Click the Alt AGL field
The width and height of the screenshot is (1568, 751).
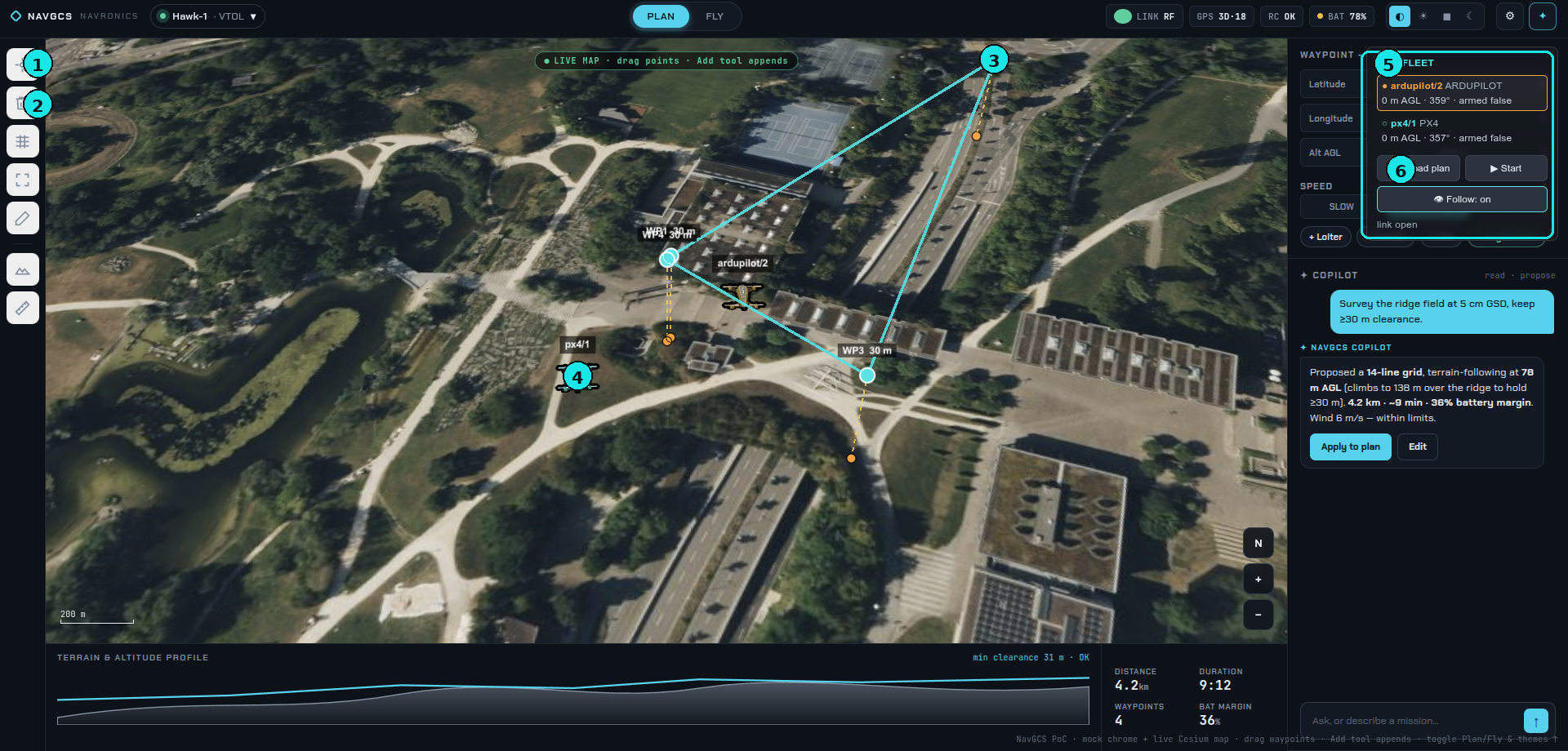(1331, 153)
